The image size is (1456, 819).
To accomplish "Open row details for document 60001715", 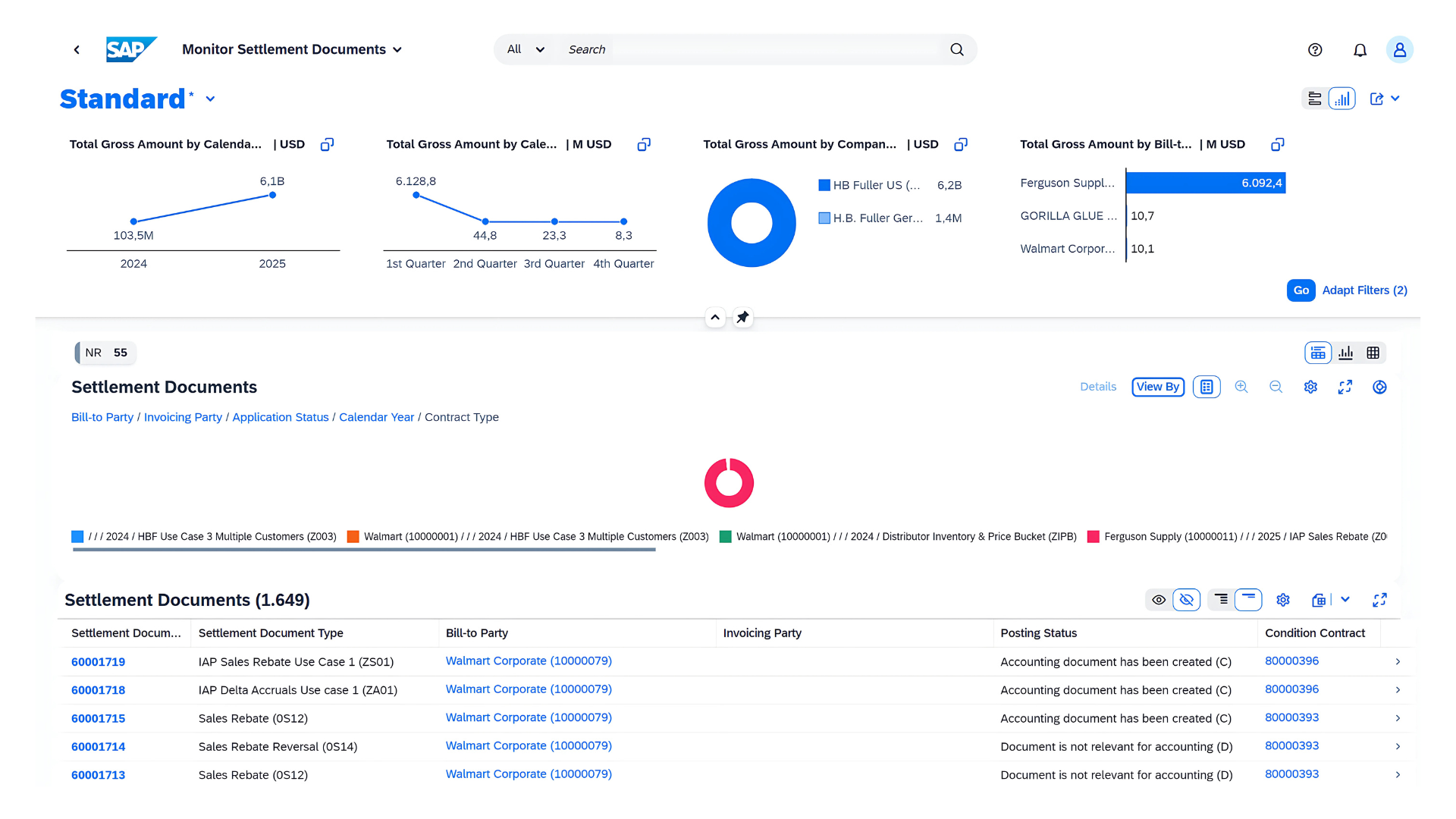I will pos(1398,718).
